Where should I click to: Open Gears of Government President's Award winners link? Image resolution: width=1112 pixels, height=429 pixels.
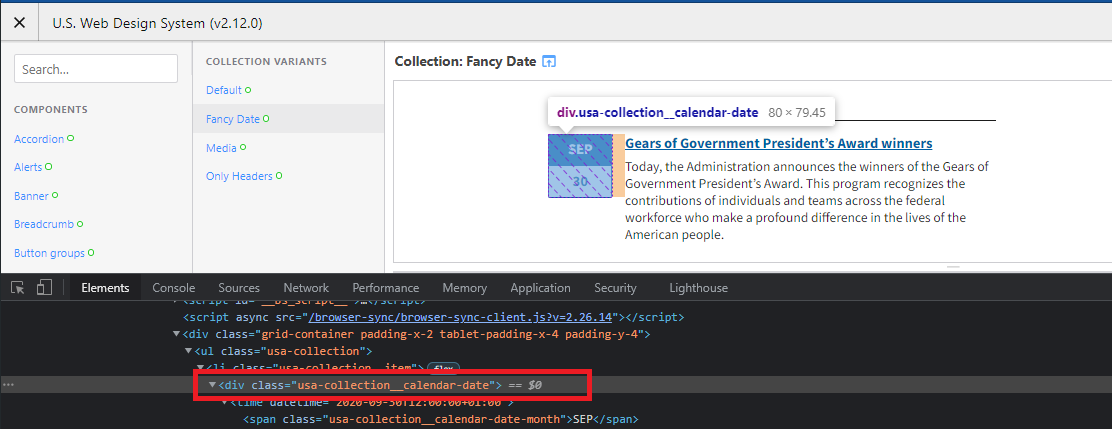coord(779,143)
